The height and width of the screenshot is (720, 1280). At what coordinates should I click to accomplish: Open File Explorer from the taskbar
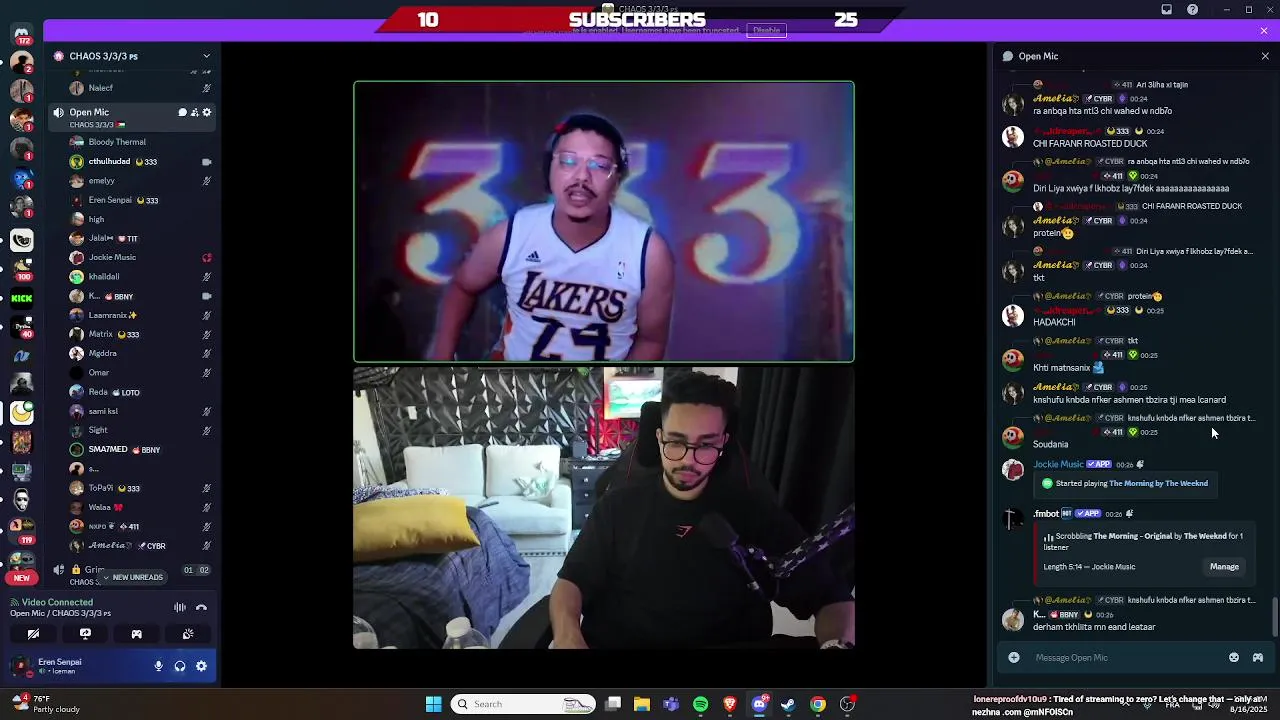[x=641, y=704]
